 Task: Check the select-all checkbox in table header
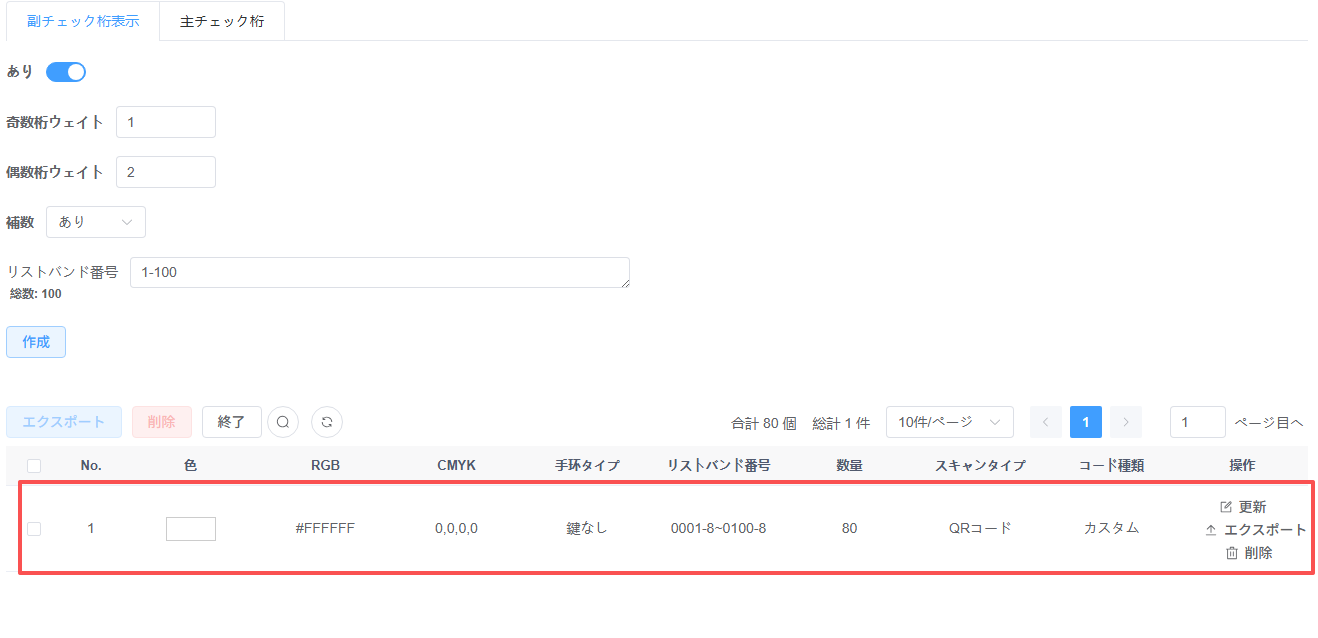pyautogui.click(x=34, y=465)
